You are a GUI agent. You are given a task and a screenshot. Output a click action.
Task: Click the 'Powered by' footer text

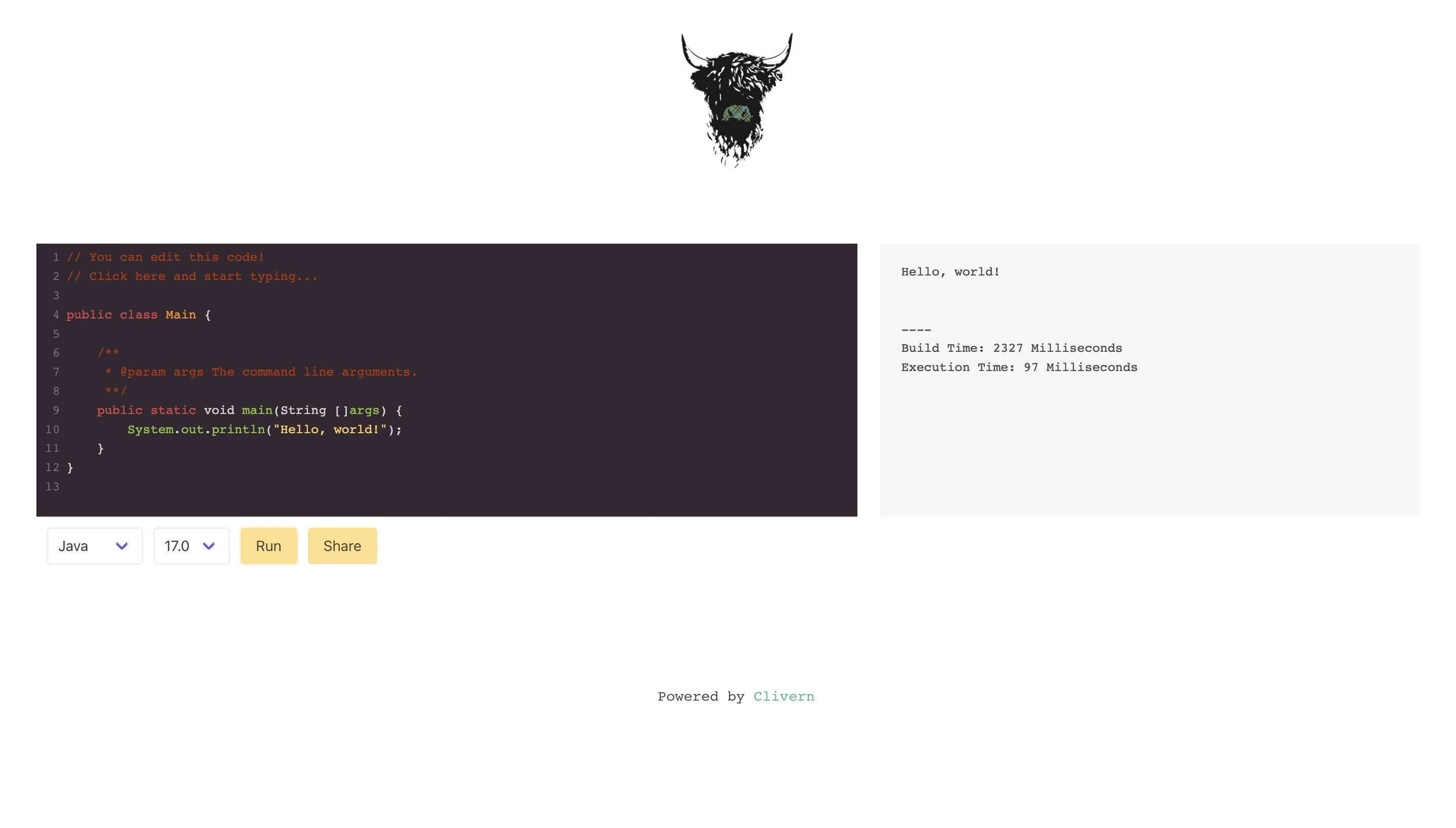pos(701,697)
